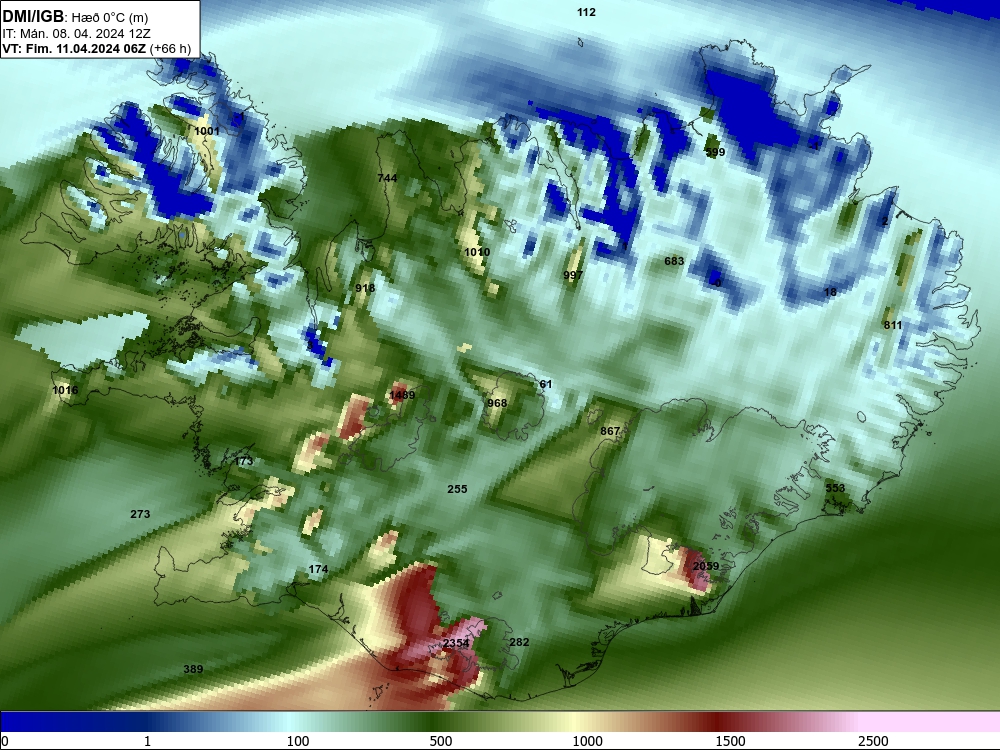This screenshot has height=750, width=1000.
Task: Click the header title 'DMI/IGB: Hæð 0°C (m)'
Action: [75, 17]
